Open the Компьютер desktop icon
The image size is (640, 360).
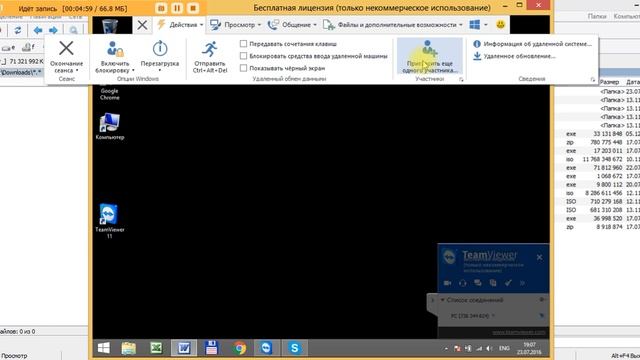(x=110, y=127)
